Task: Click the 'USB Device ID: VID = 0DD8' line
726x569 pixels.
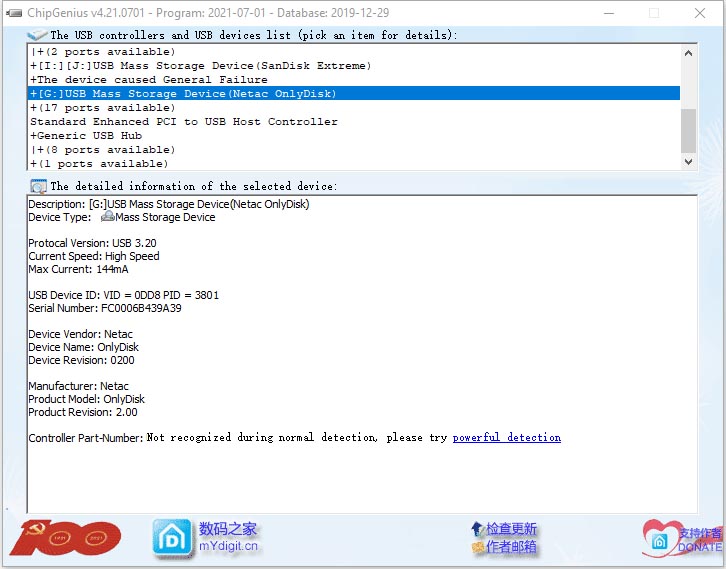Action: (123, 295)
